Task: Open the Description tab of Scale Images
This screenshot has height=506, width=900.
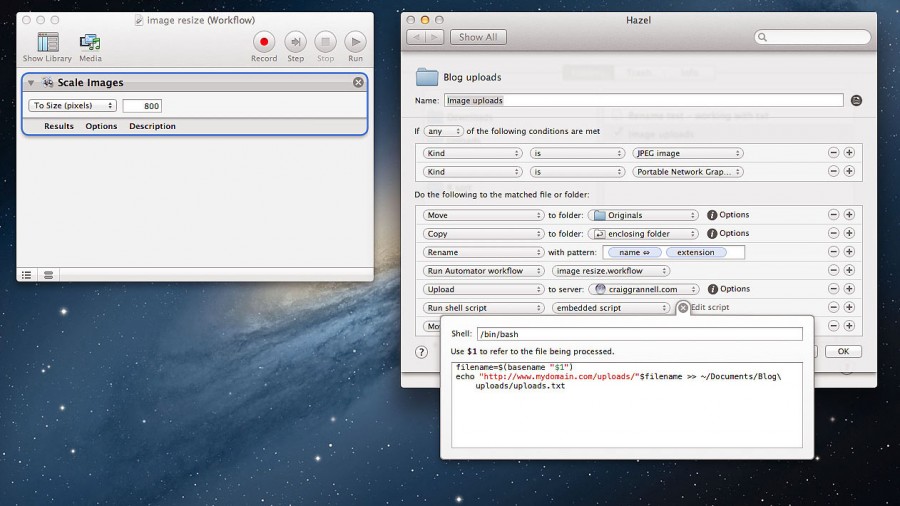Action: 152,126
